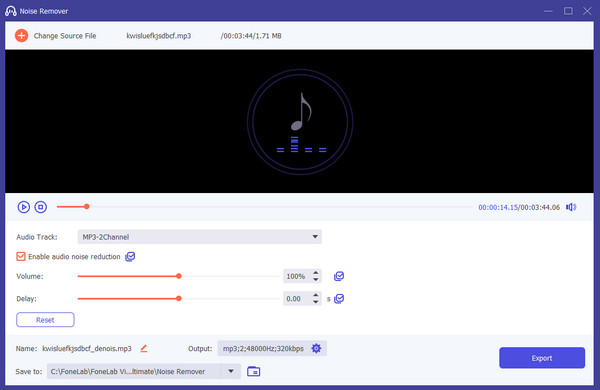Click the Reset button
Viewport: 600px width, 390px height.
click(x=45, y=320)
